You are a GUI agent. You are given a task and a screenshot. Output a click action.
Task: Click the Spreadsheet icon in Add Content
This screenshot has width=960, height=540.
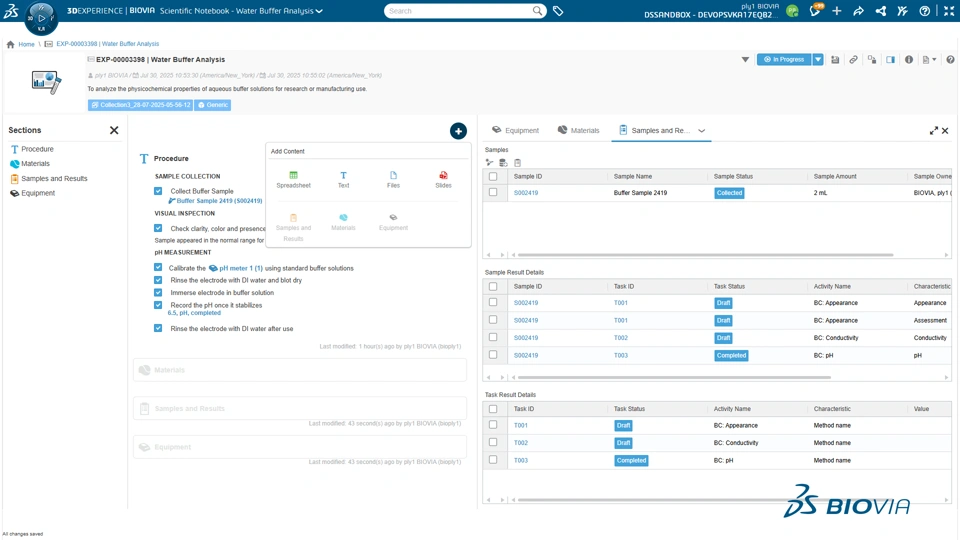[x=293, y=176]
